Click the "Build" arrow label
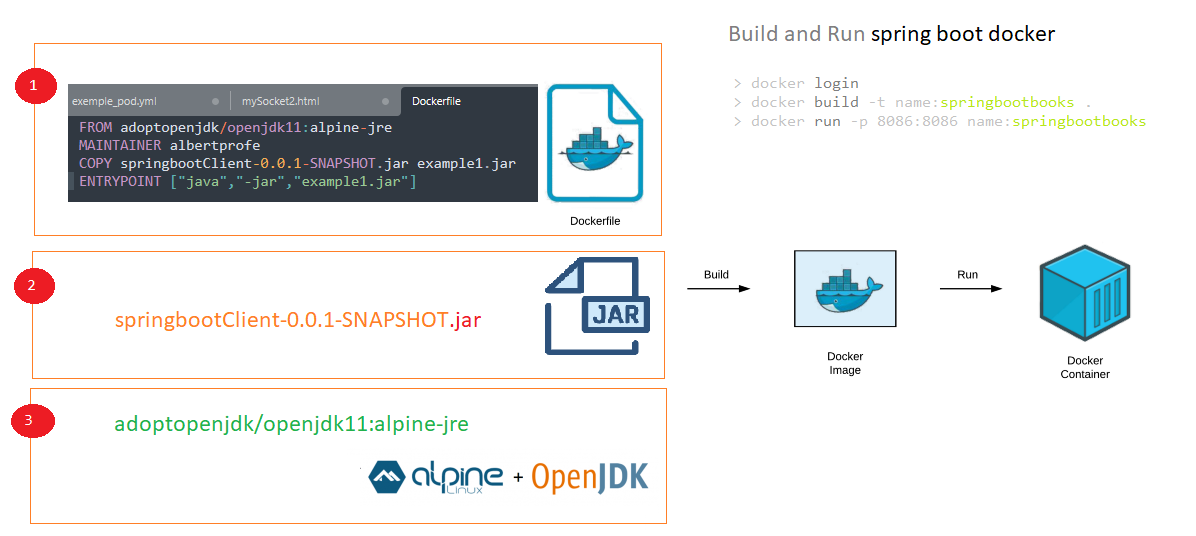 716,274
